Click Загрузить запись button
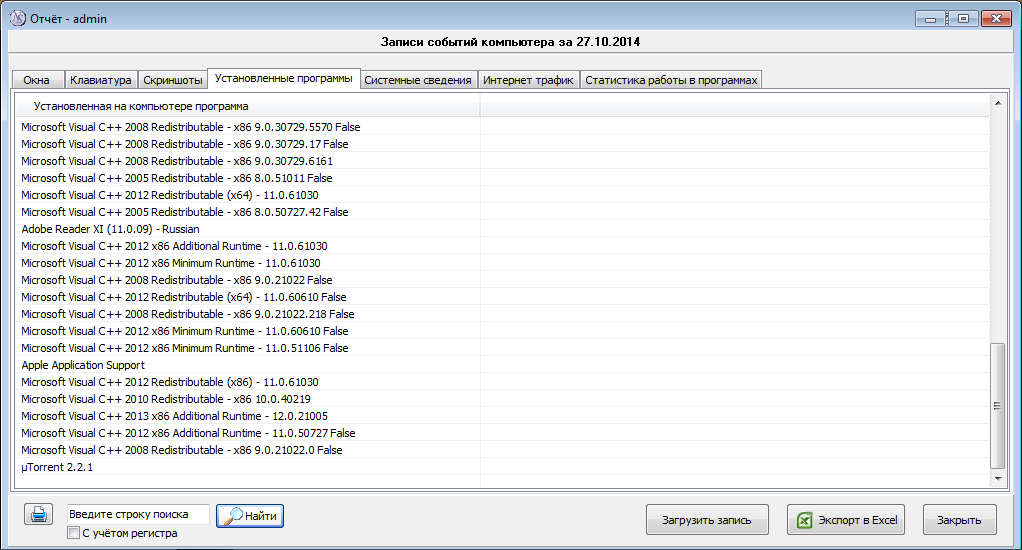1022x550 pixels. pyautogui.click(x=707, y=520)
